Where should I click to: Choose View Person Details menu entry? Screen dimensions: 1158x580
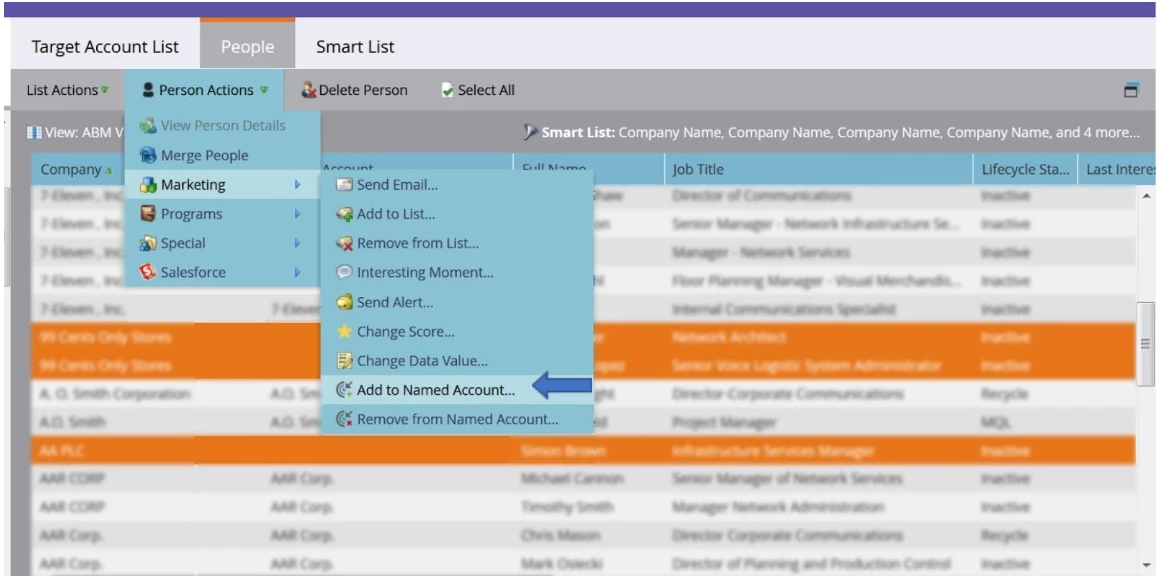(x=222, y=126)
